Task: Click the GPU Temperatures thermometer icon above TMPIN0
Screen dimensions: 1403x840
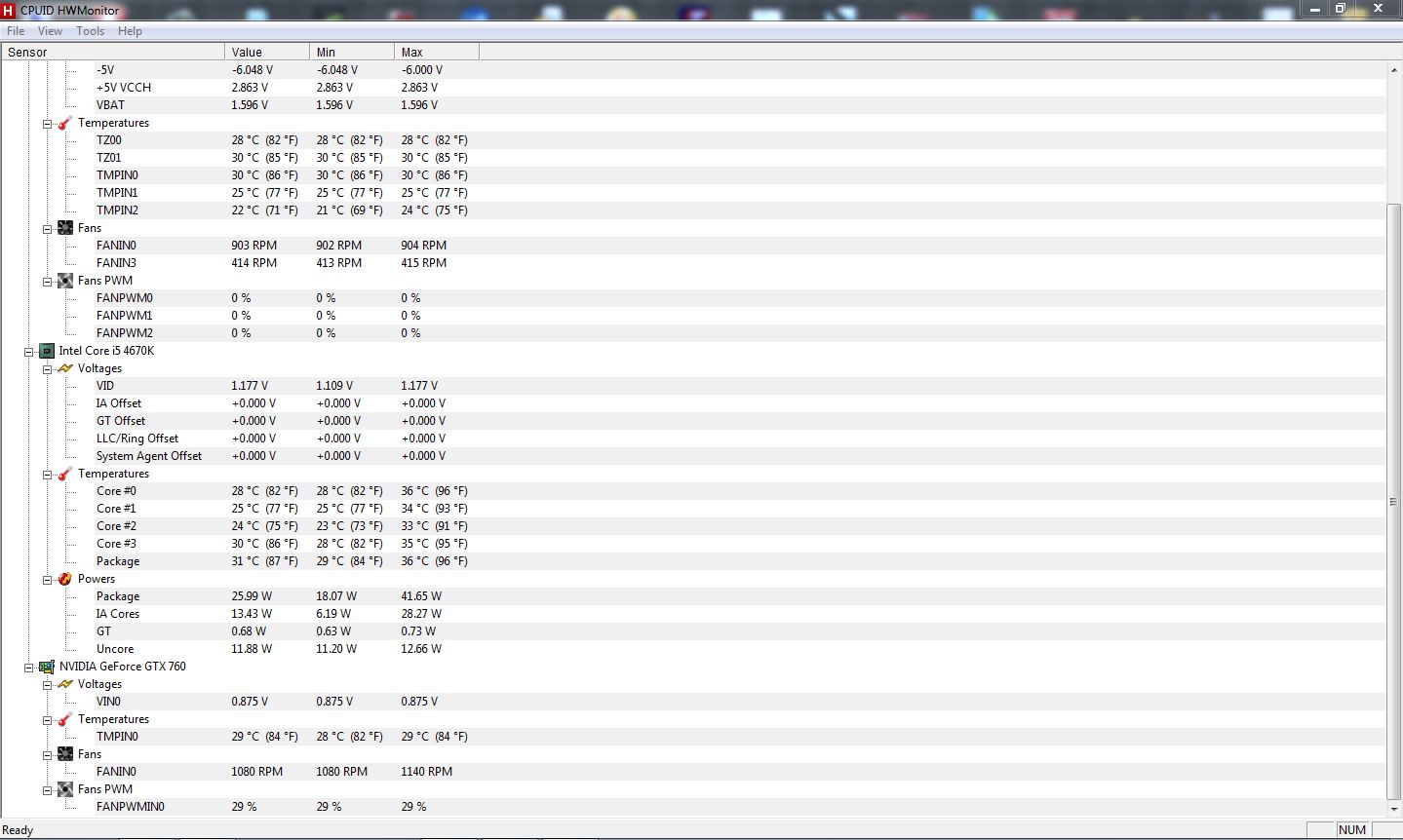Action: tap(65, 719)
